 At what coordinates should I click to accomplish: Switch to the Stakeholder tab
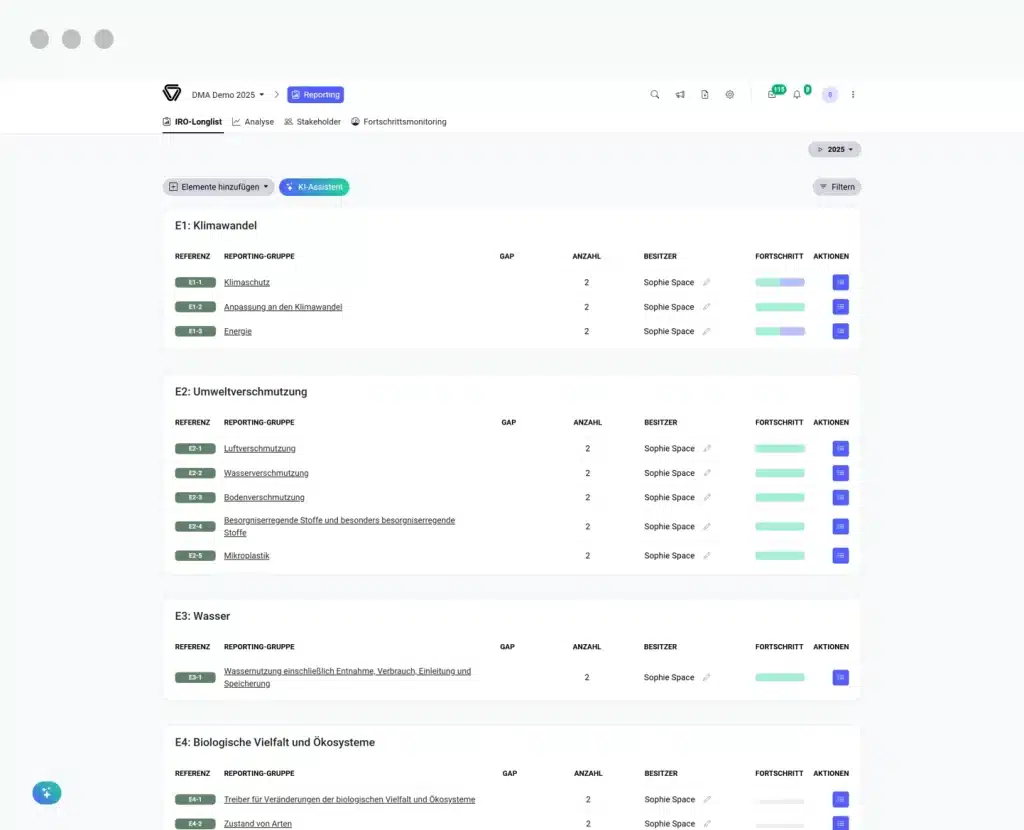[x=312, y=122]
